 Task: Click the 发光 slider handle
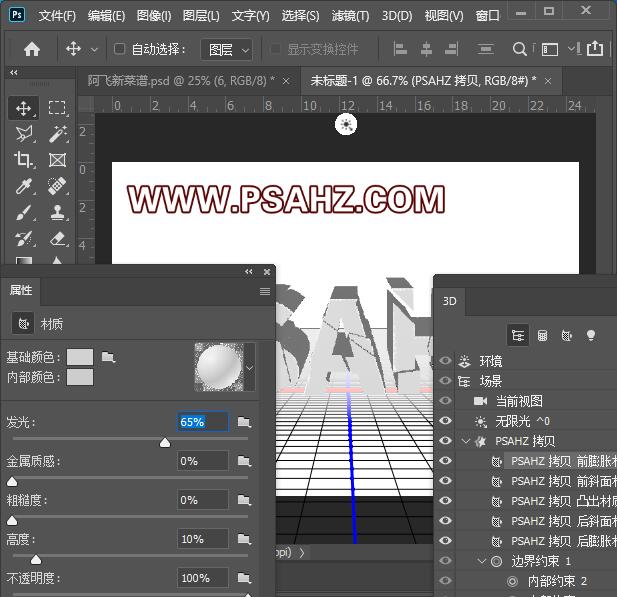pos(165,443)
